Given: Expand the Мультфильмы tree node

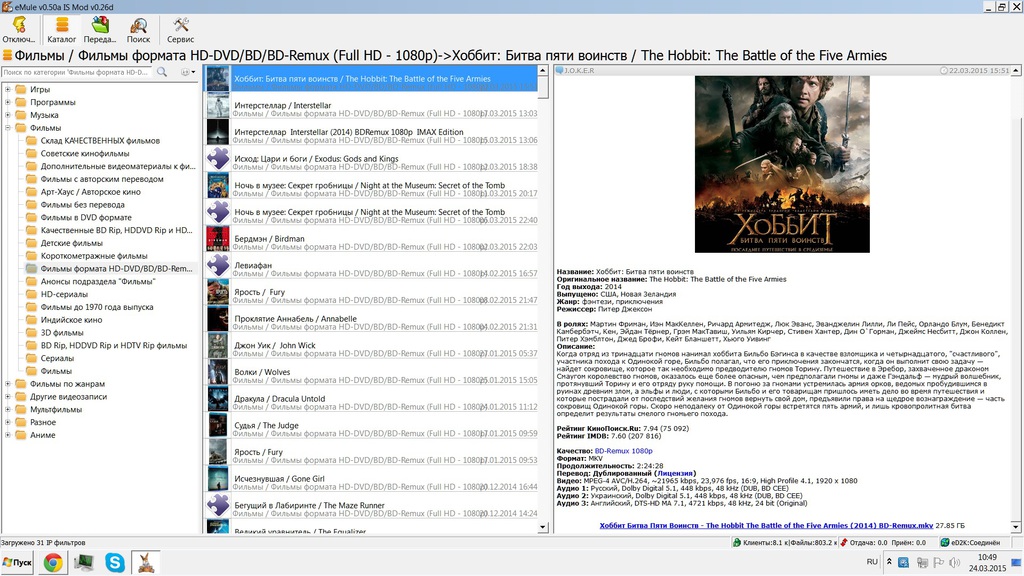Looking at the screenshot, I should coord(8,409).
